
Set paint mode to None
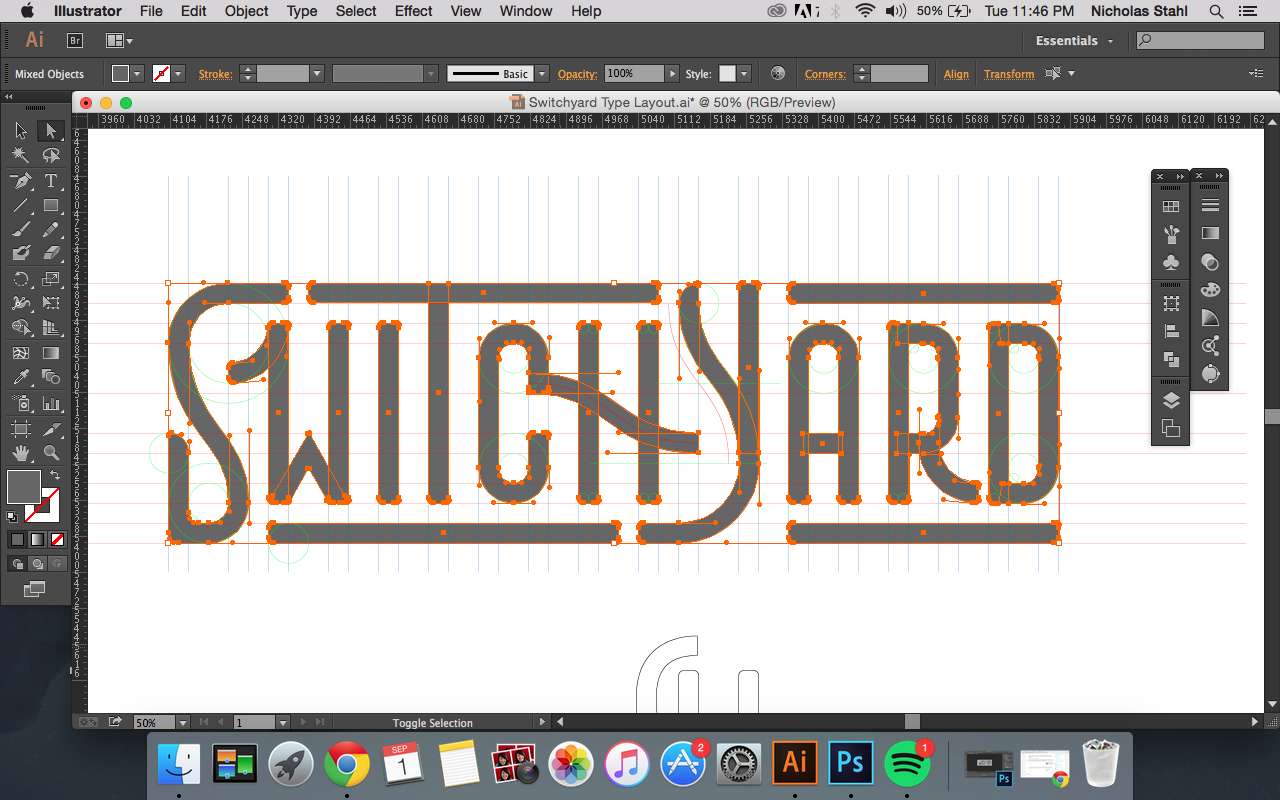(x=57, y=540)
